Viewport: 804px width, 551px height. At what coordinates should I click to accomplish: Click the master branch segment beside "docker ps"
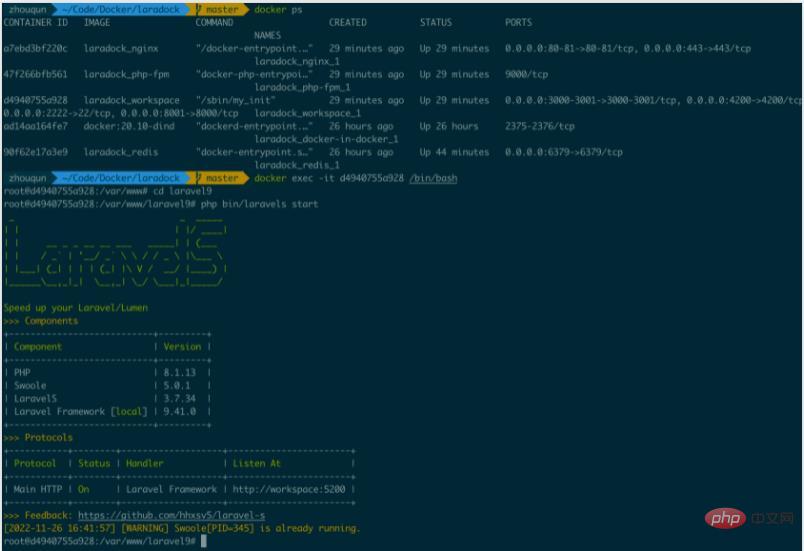[219, 10]
